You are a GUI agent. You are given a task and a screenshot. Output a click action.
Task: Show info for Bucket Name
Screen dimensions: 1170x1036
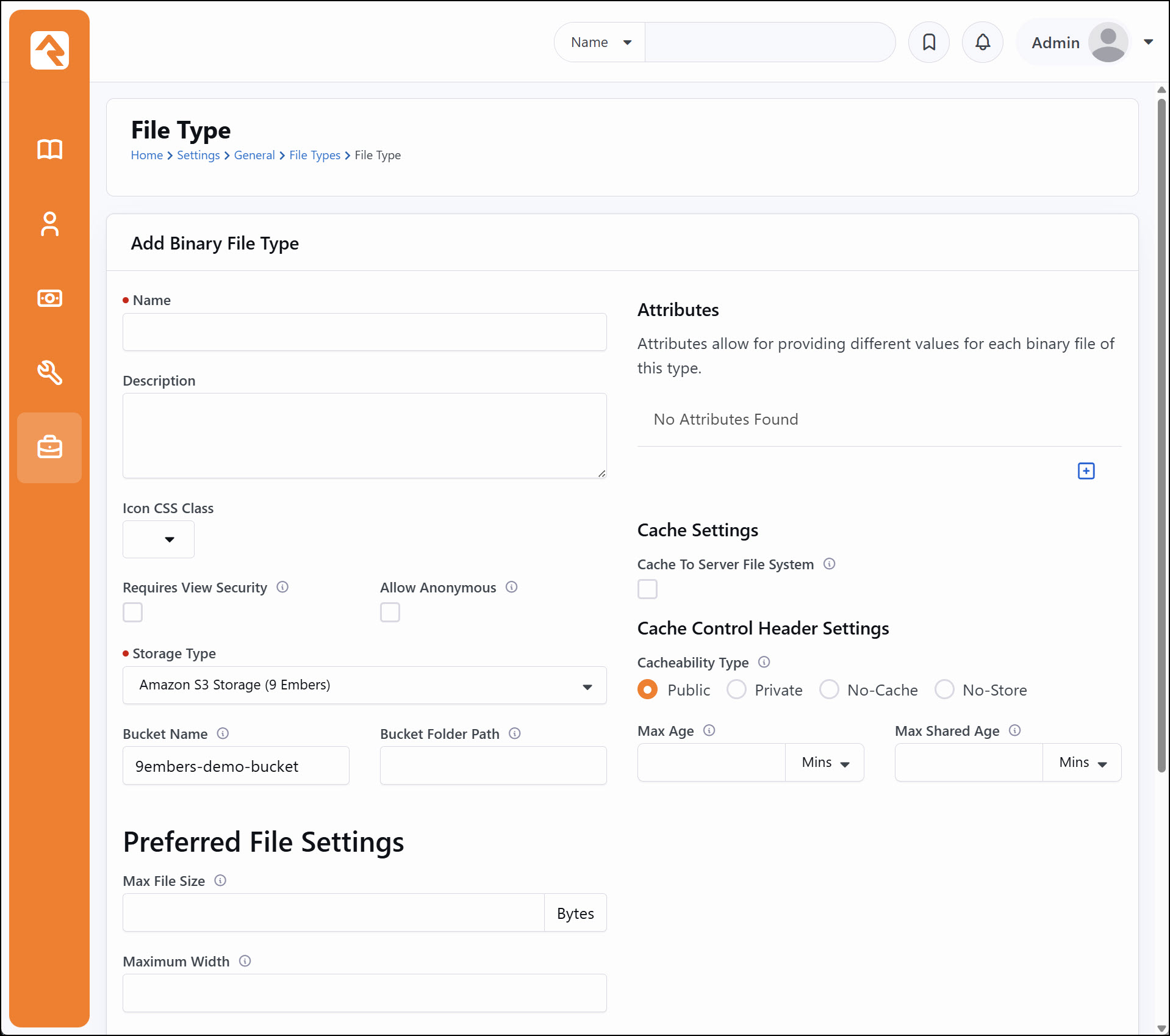[x=223, y=733]
